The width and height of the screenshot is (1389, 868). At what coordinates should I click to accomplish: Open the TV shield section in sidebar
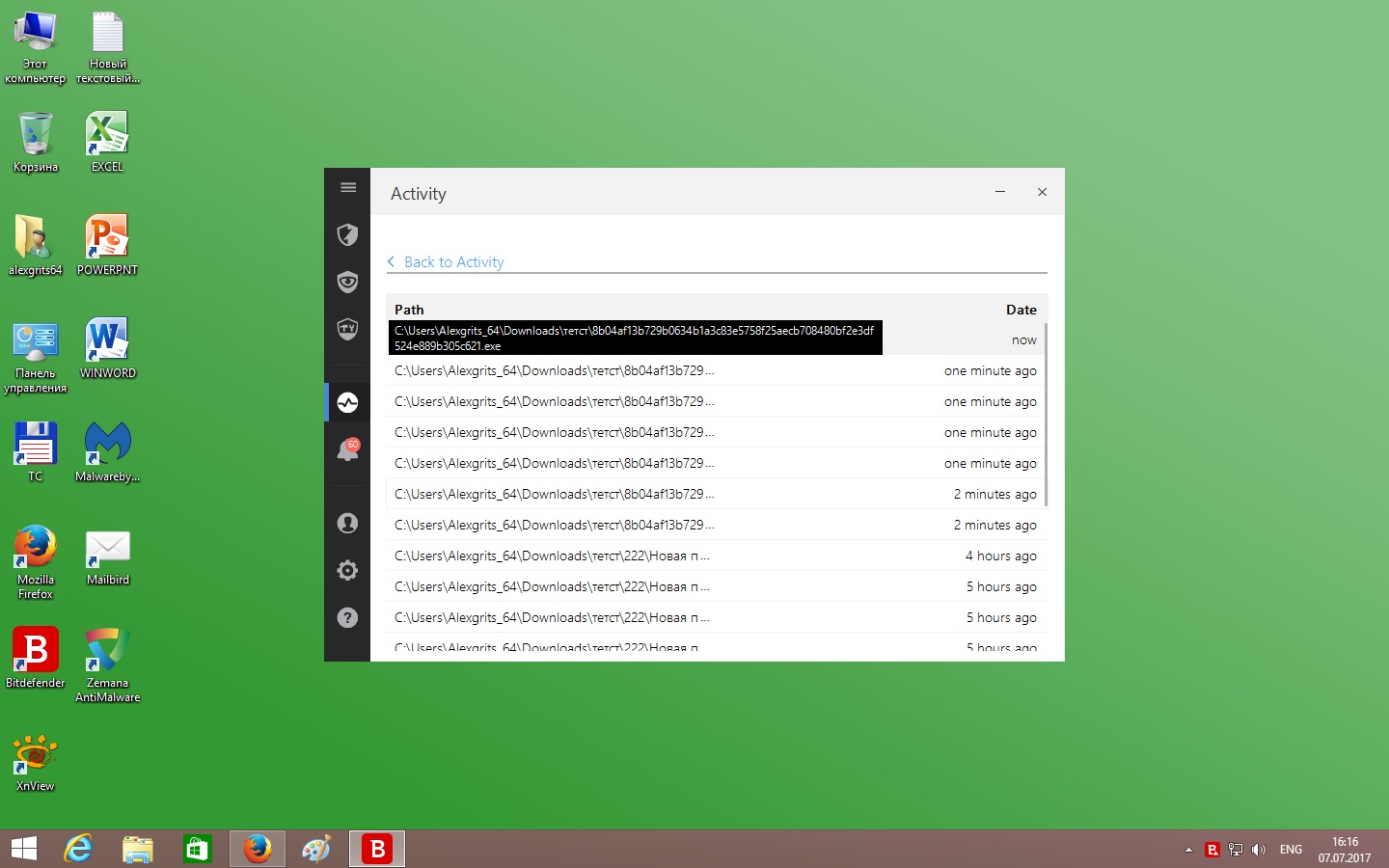347,329
